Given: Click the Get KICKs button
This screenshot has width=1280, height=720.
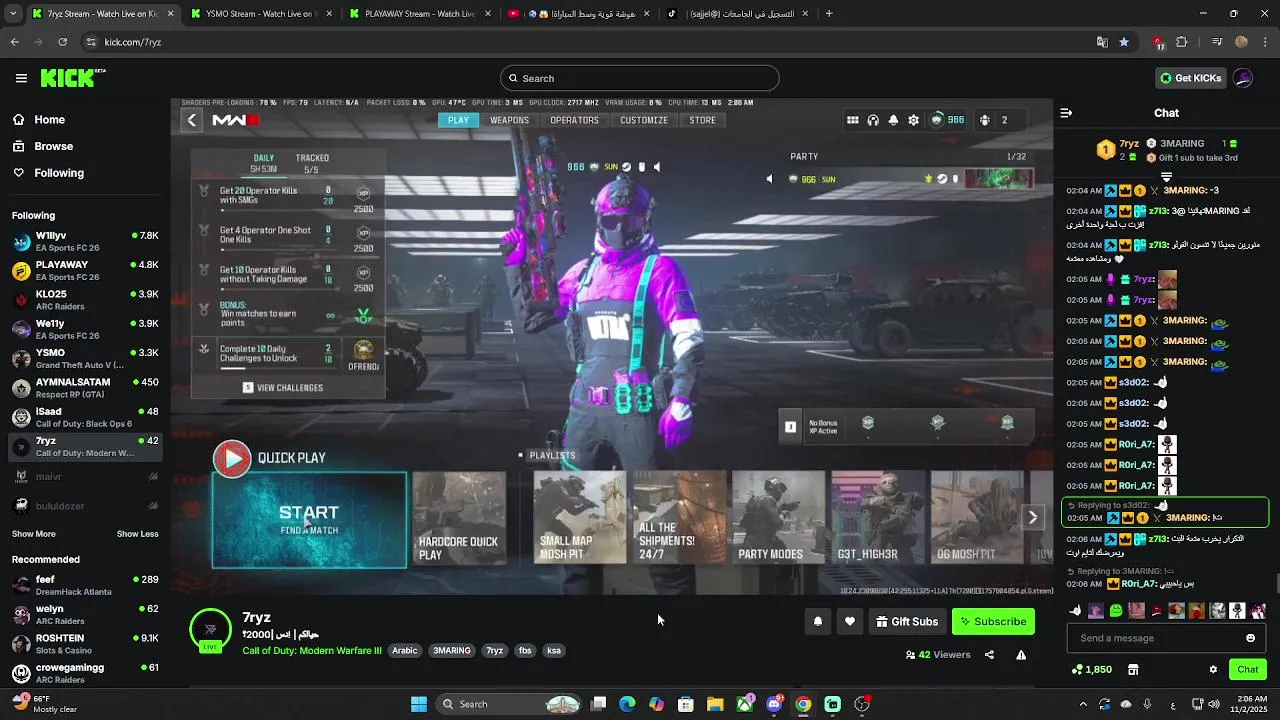Looking at the screenshot, I should coord(1190,78).
